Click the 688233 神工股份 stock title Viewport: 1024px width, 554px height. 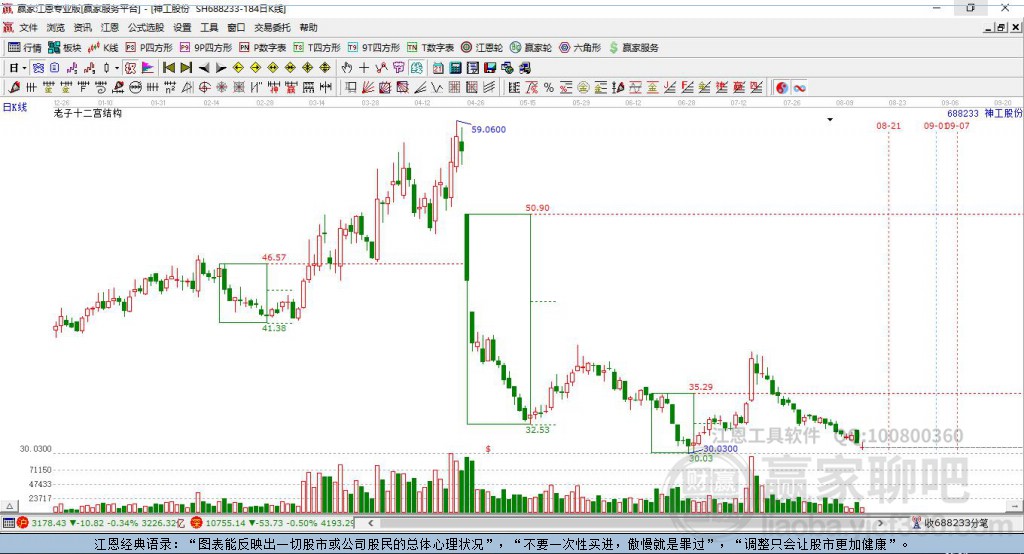[x=984, y=114]
